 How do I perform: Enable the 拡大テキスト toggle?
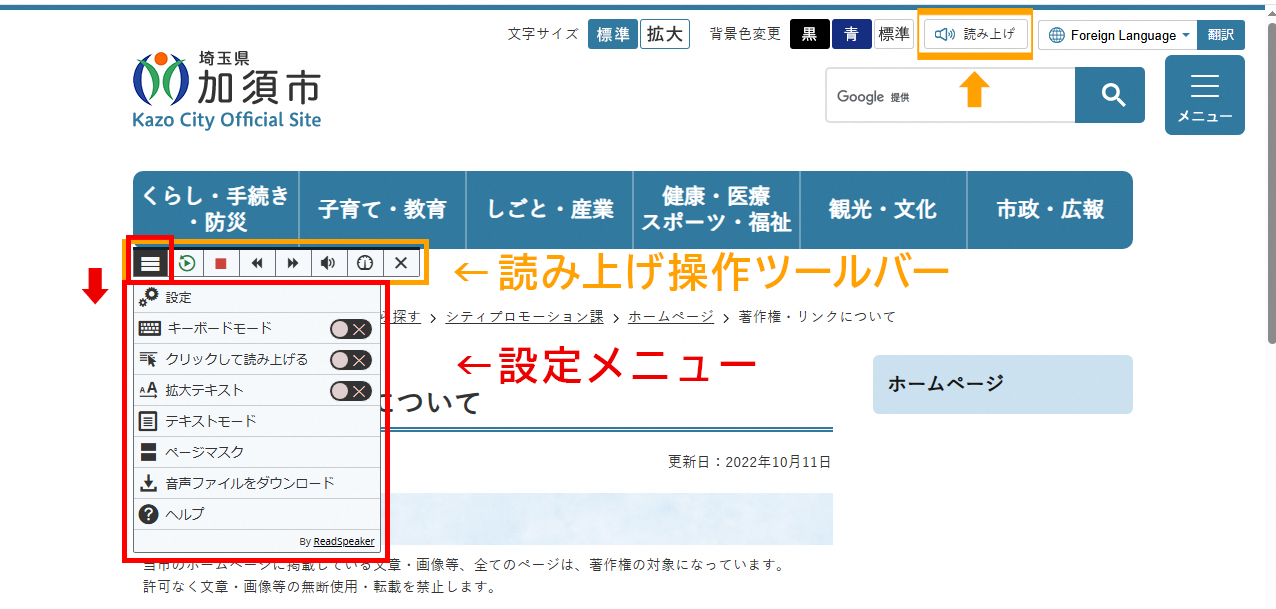pyautogui.click(x=349, y=390)
